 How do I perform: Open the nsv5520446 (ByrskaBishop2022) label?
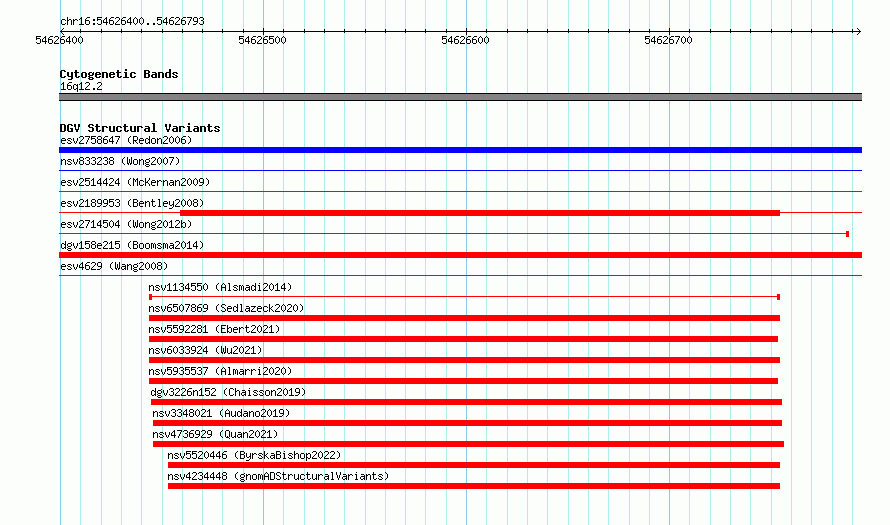point(254,455)
